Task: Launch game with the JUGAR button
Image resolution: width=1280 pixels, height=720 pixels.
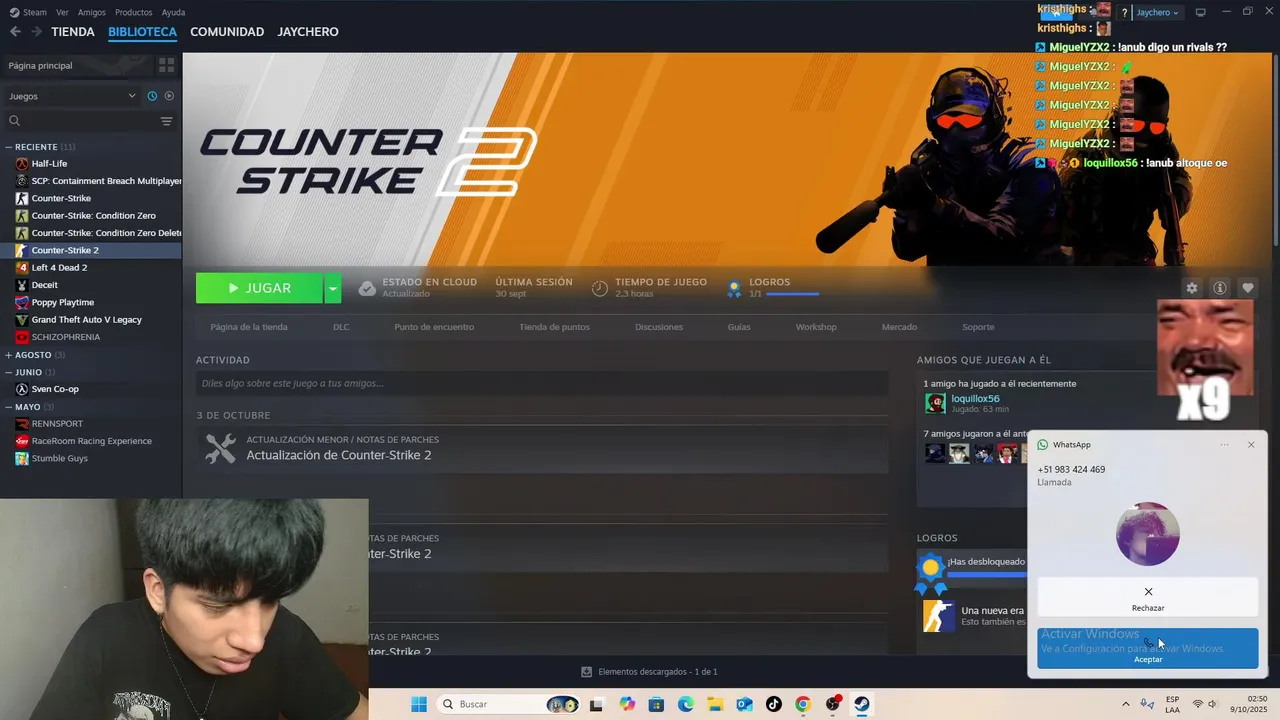Action: click(x=260, y=288)
